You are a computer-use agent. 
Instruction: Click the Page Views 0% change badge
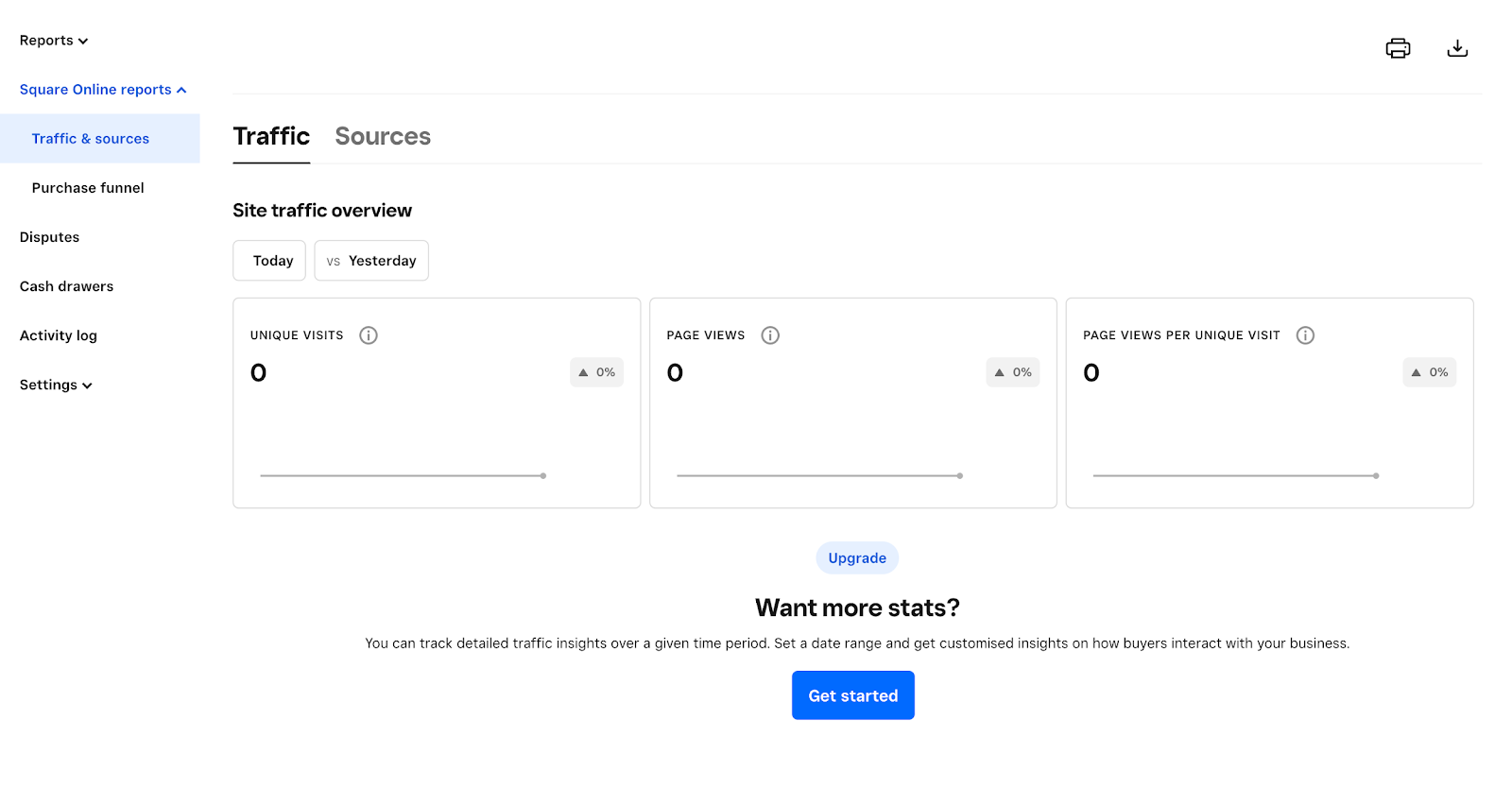coord(1013,372)
